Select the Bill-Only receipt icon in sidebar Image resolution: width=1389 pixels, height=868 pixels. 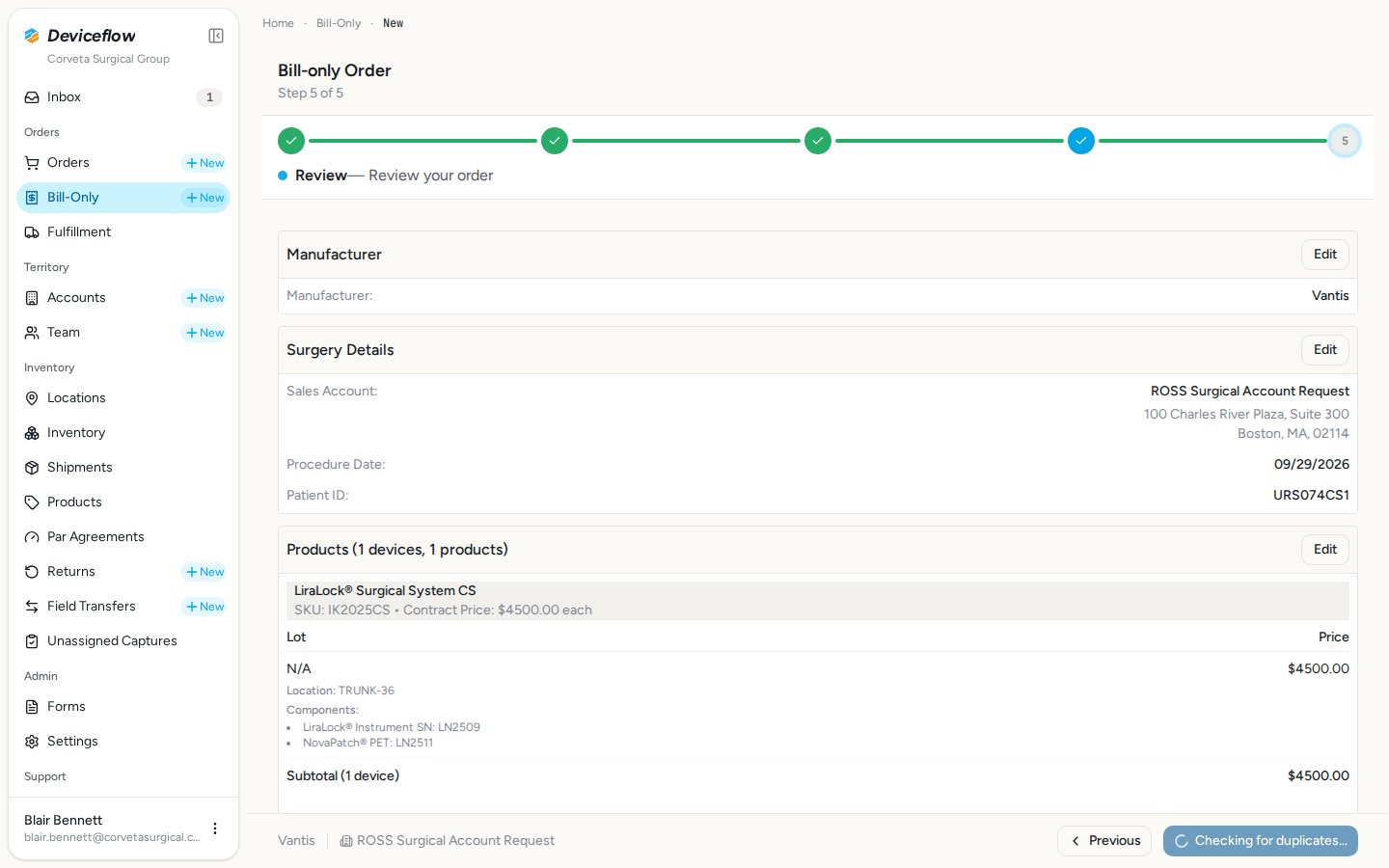[32, 198]
